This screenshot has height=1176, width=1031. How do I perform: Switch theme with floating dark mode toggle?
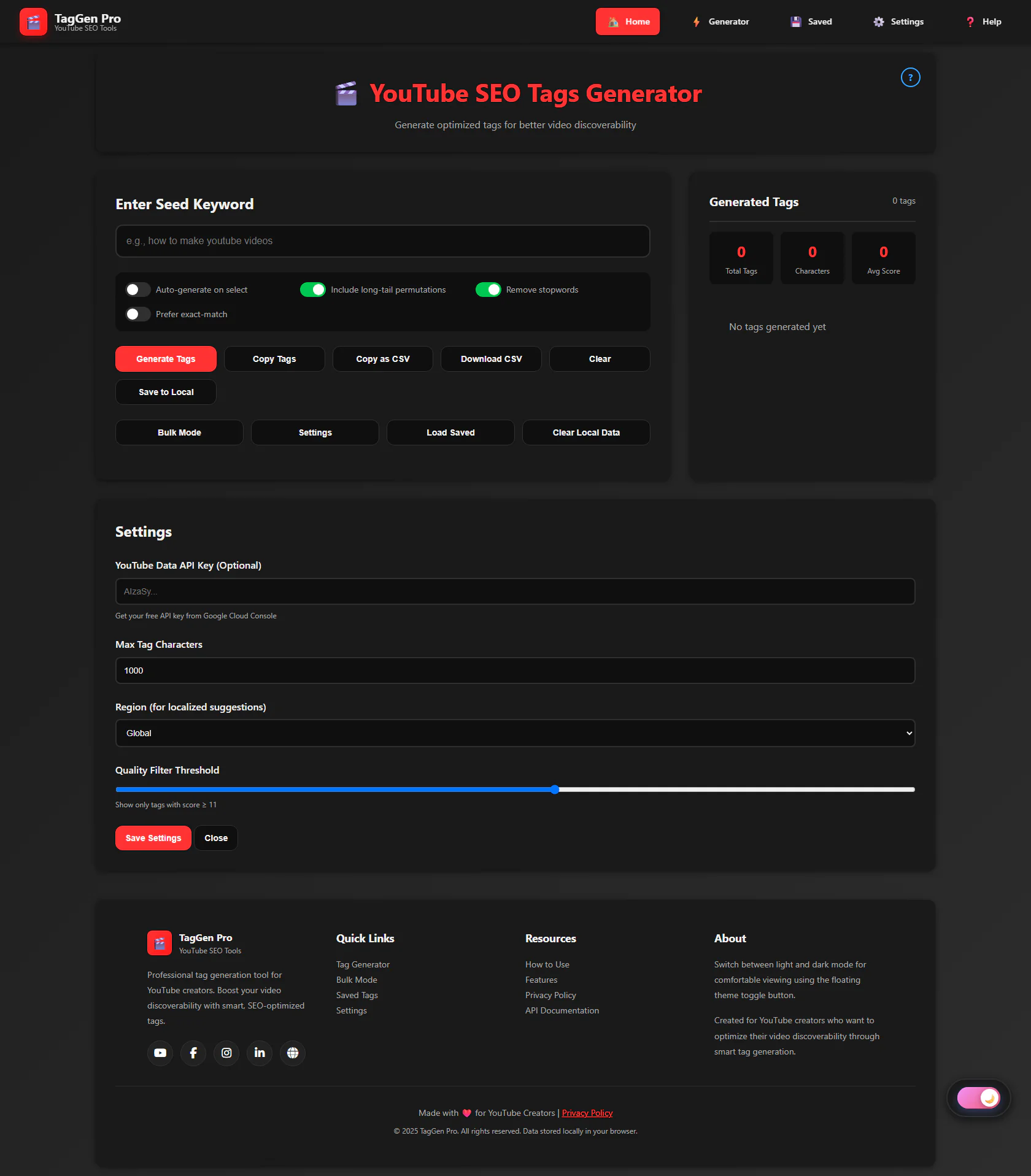pyautogui.click(x=978, y=1097)
